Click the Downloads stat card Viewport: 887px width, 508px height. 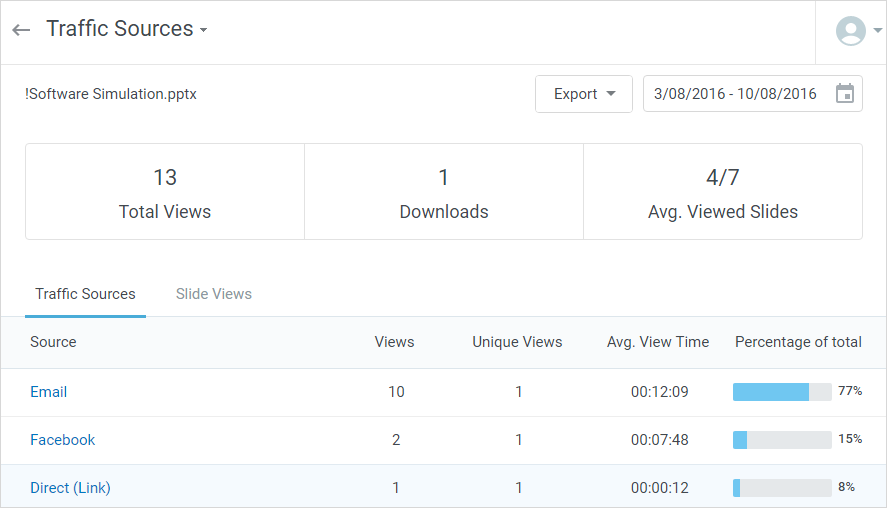click(x=444, y=192)
